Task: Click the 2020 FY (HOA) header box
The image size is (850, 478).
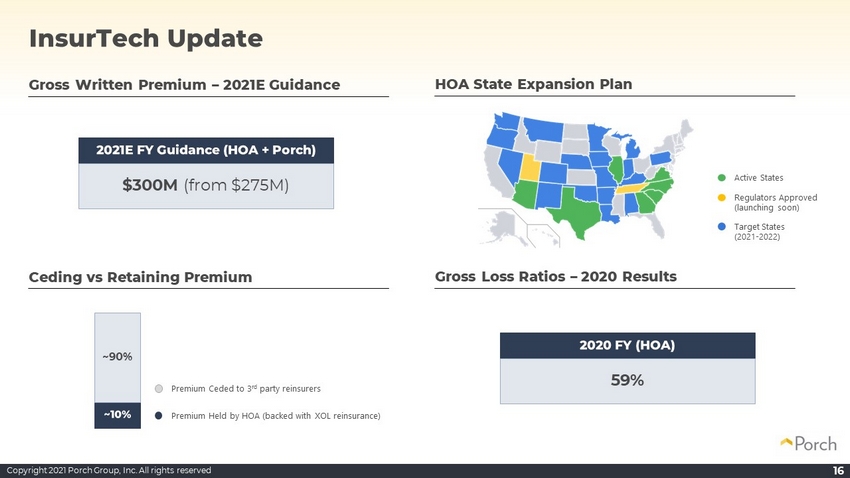Action: pos(627,345)
